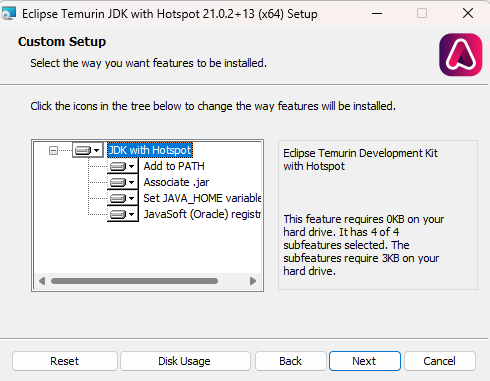Open the Associate .jar feature dropdown icon
Image resolution: width=490 pixels, height=381 pixels.
click(x=123, y=182)
